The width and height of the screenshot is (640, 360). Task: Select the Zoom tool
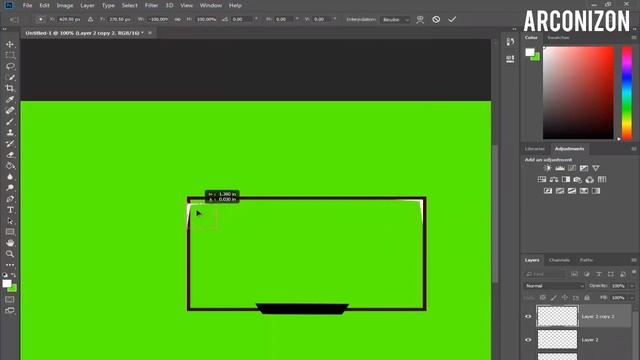pyautogui.click(x=10, y=254)
